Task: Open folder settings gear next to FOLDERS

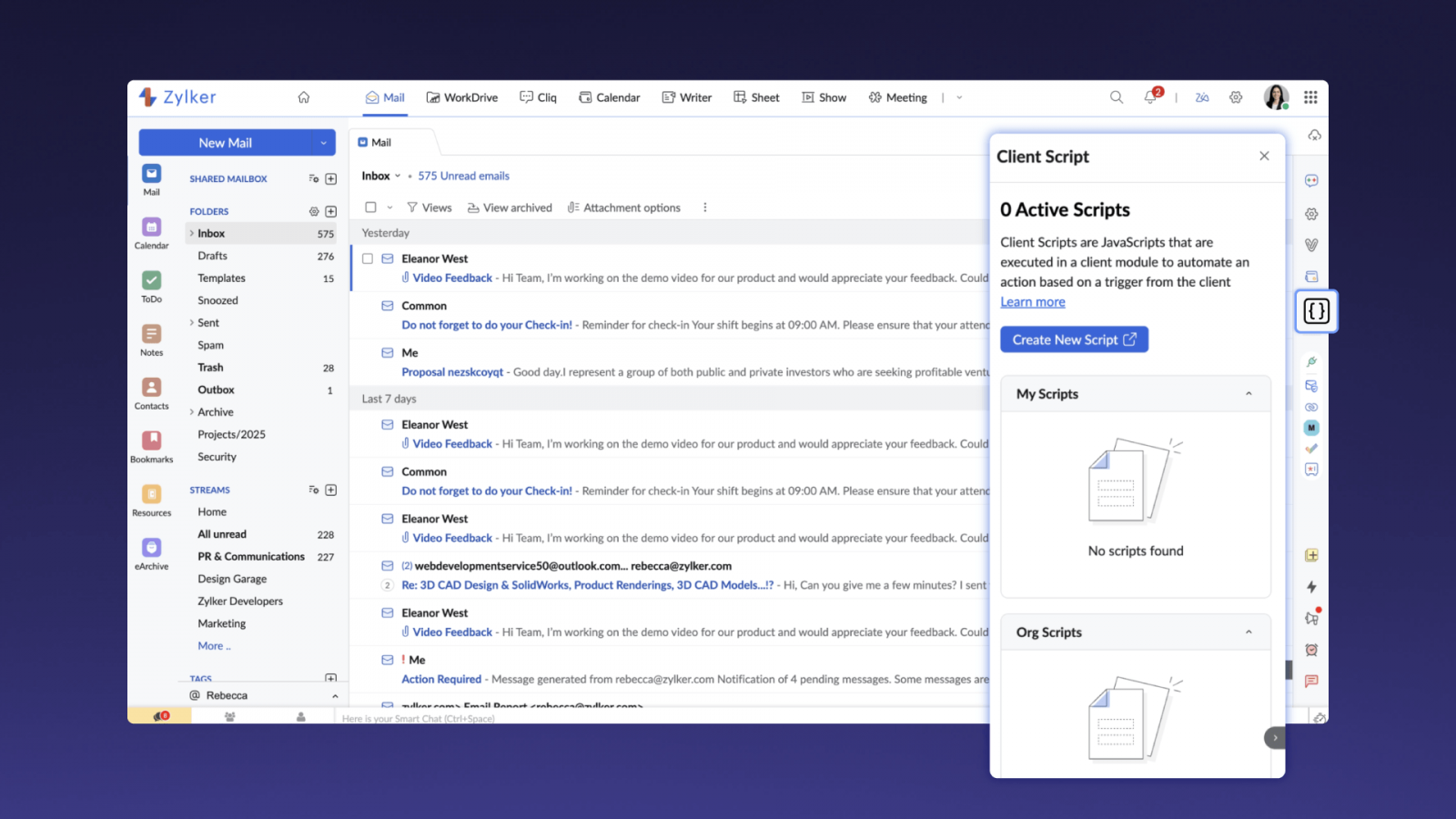Action: (314, 211)
